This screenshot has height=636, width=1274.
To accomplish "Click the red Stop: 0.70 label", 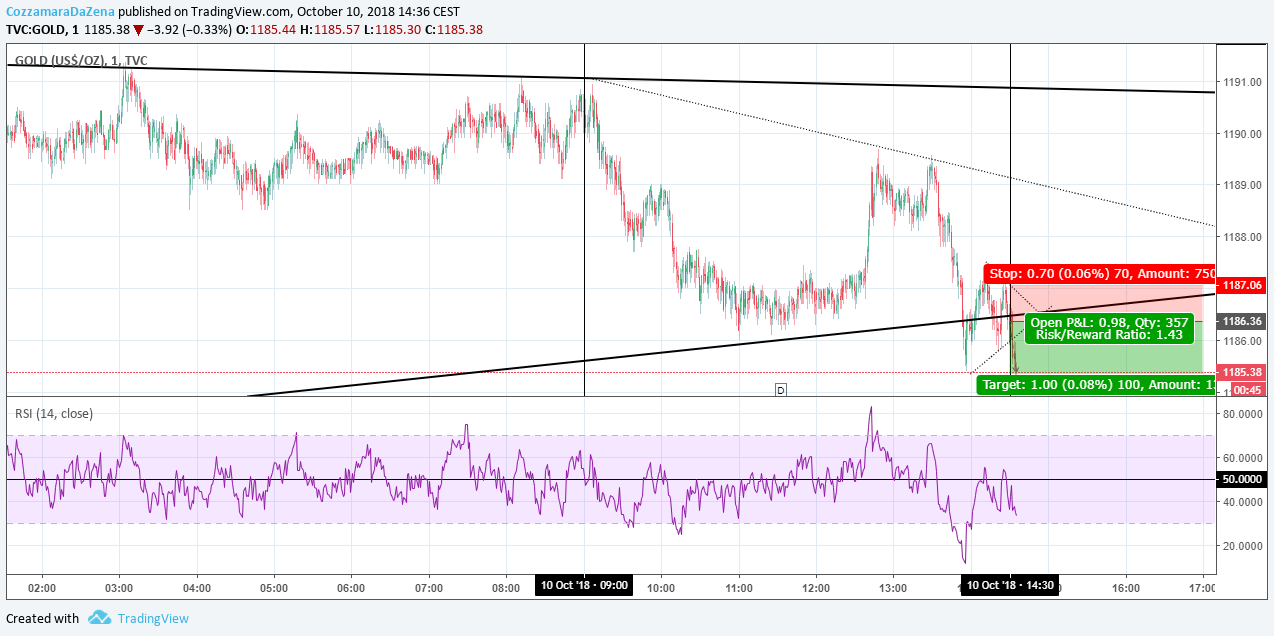I will click(x=1100, y=273).
